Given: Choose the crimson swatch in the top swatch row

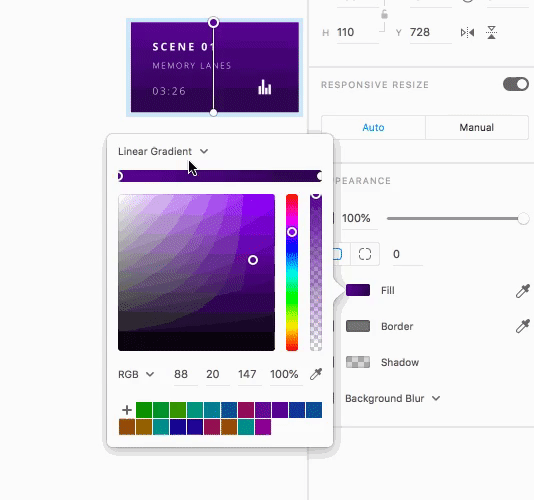Looking at the screenshot, I should pyautogui.click(x=246, y=410).
